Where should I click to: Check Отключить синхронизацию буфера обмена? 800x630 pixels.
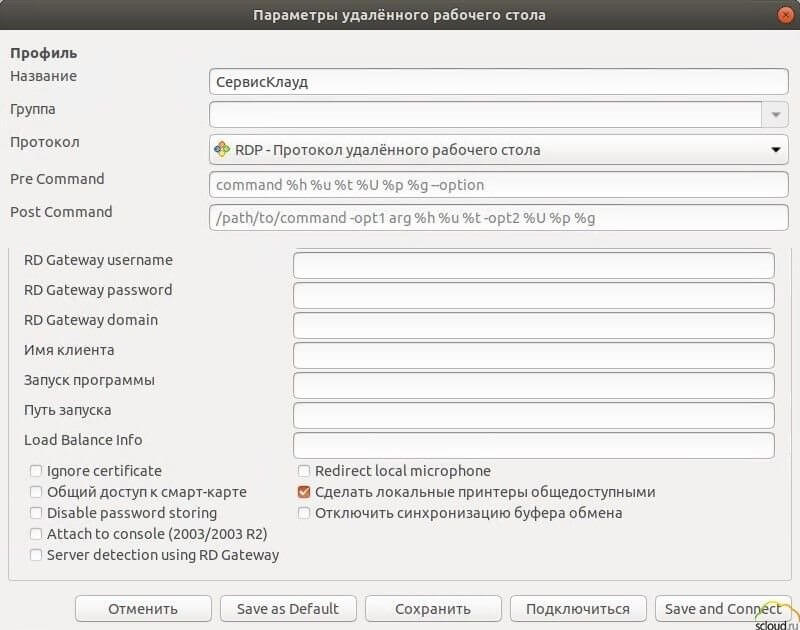(305, 513)
